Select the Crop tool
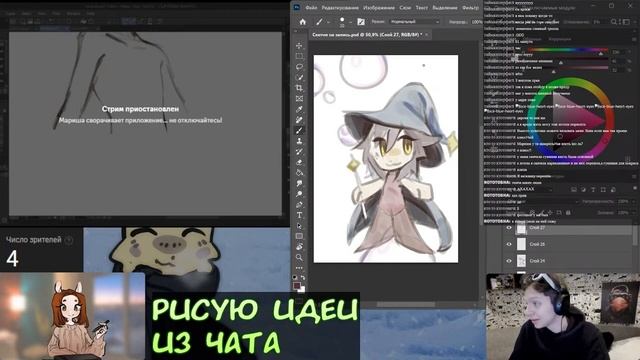This screenshot has width=640, height=360. pyautogui.click(x=299, y=88)
